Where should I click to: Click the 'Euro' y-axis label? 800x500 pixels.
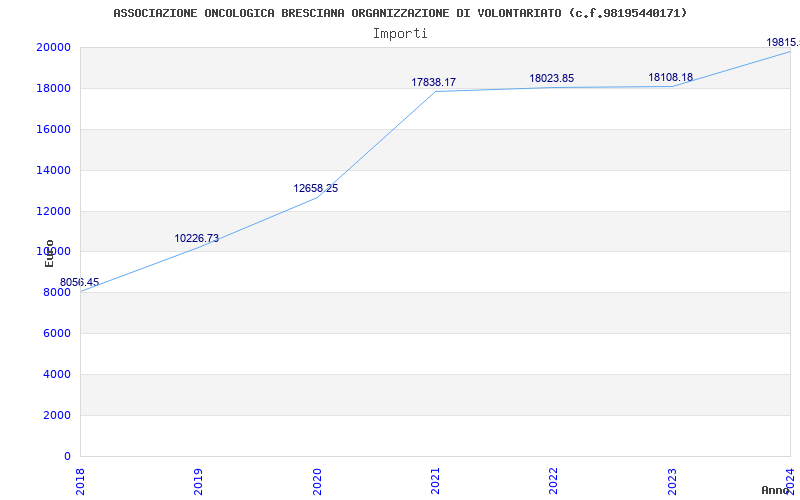pyautogui.click(x=49, y=253)
